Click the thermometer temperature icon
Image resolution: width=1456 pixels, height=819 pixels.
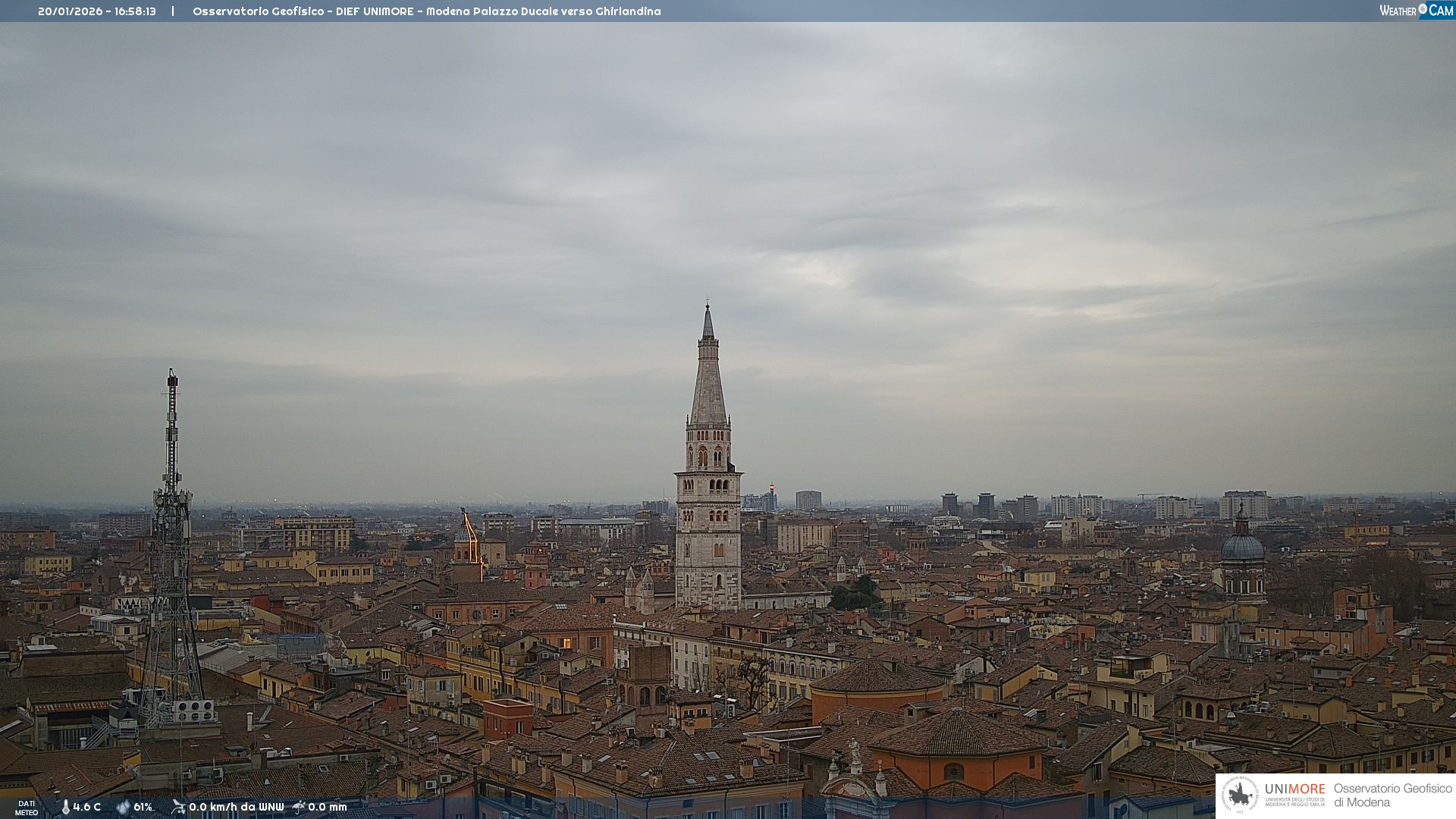(x=65, y=808)
